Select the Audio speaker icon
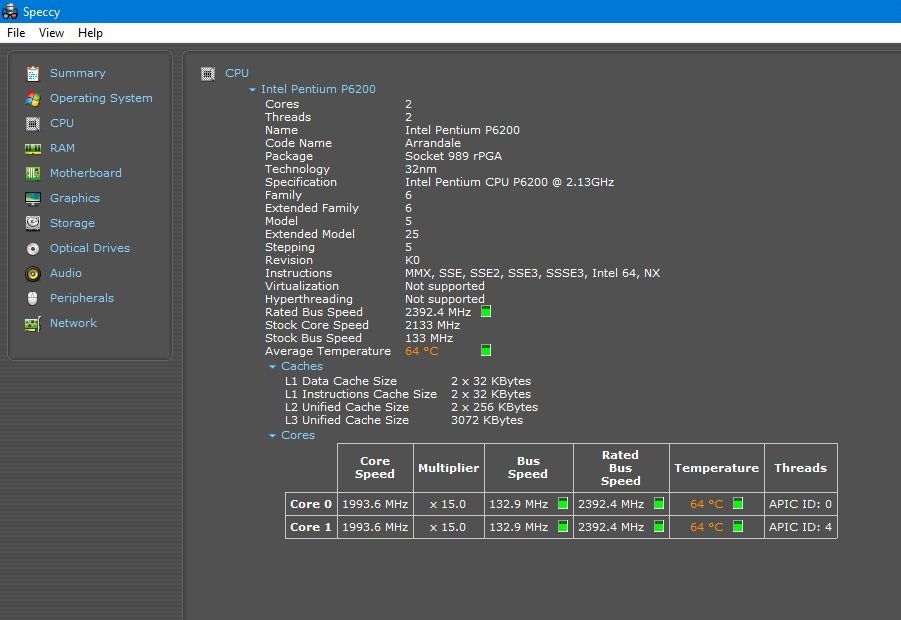The image size is (901, 620). pyautogui.click(x=33, y=274)
